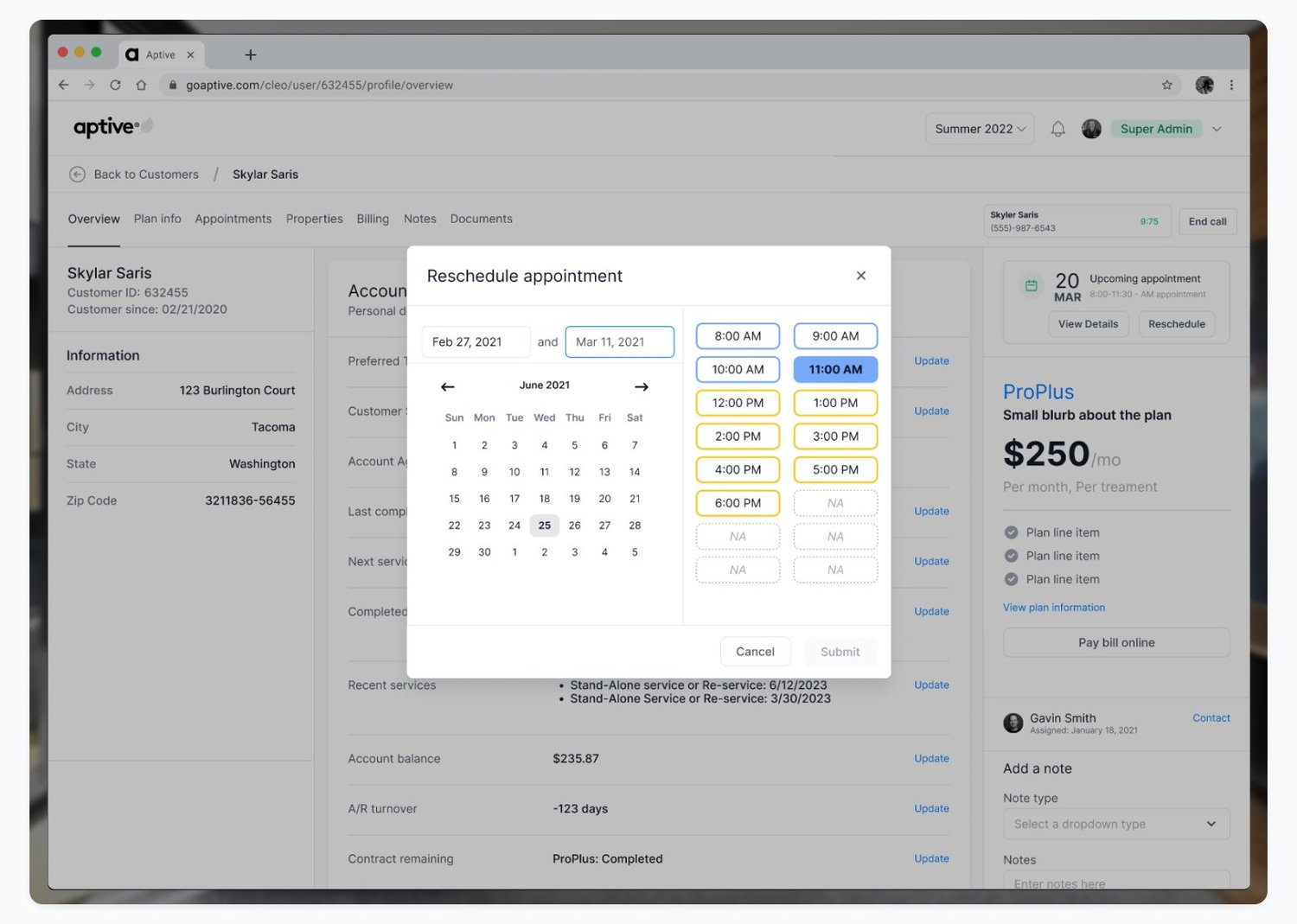Click the browser address bar URL
The height and width of the screenshot is (924, 1297).
(x=319, y=85)
